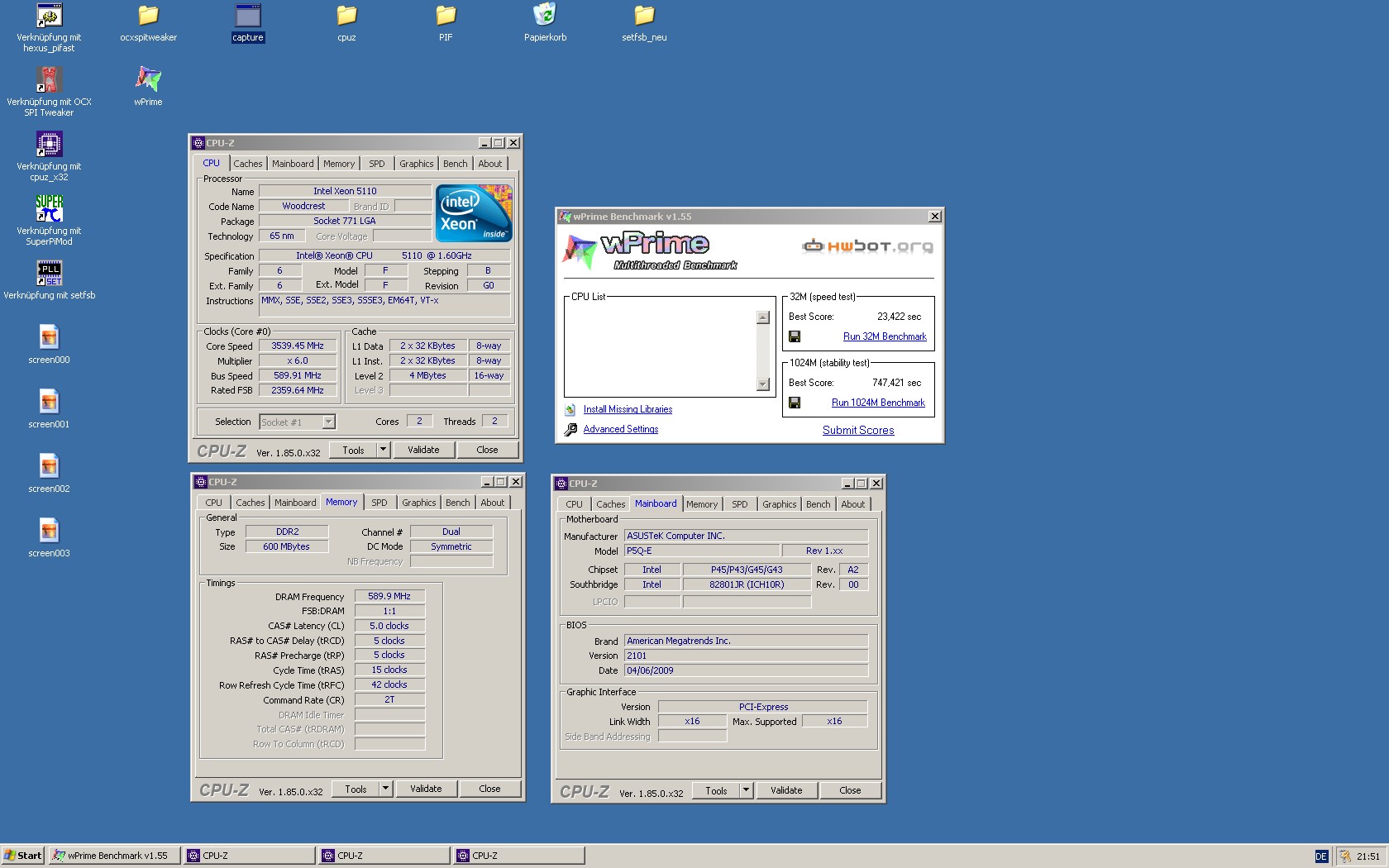Screen dimensions: 1389x868
Task: Launch the wPrime desktop icon
Action: pos(148,79)
